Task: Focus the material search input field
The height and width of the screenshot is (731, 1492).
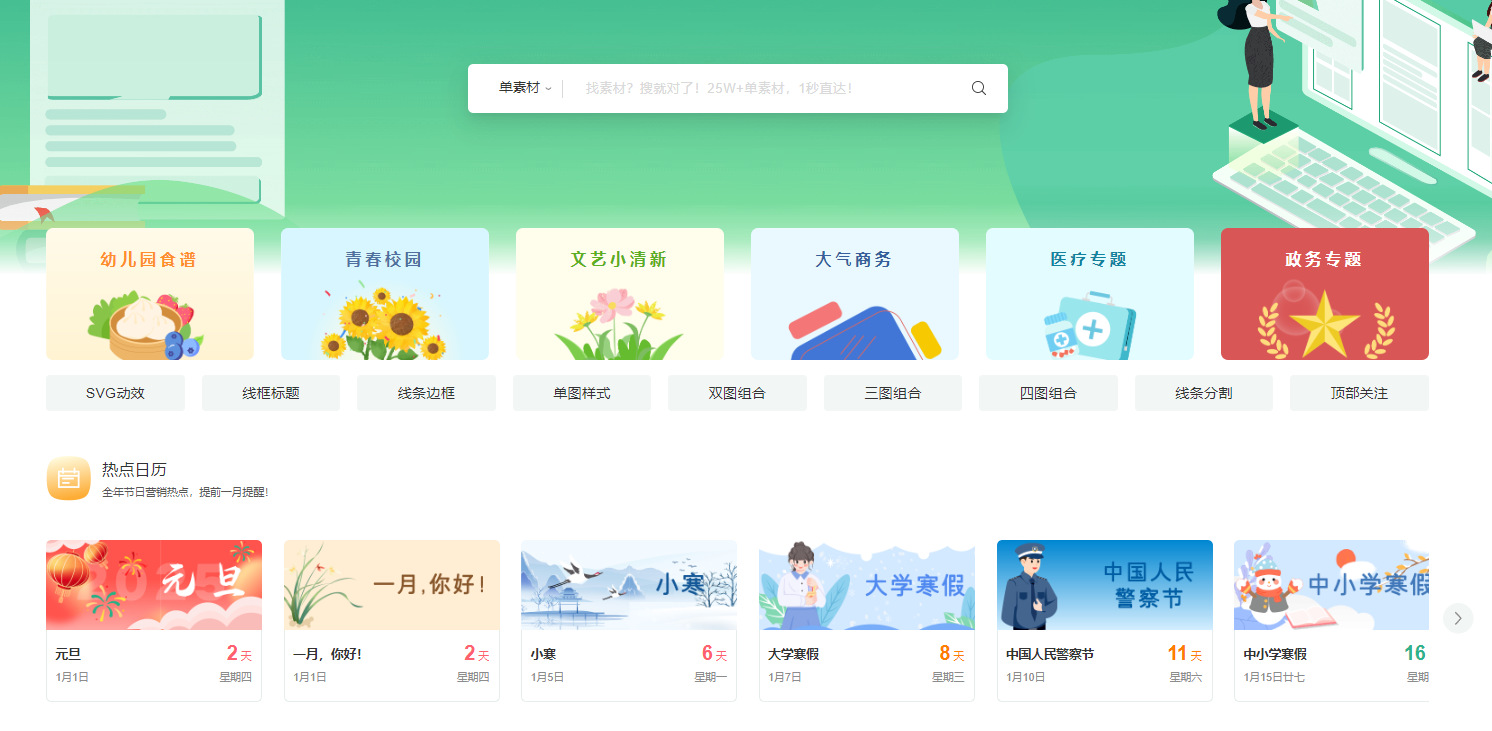Action: coord(765,88)
